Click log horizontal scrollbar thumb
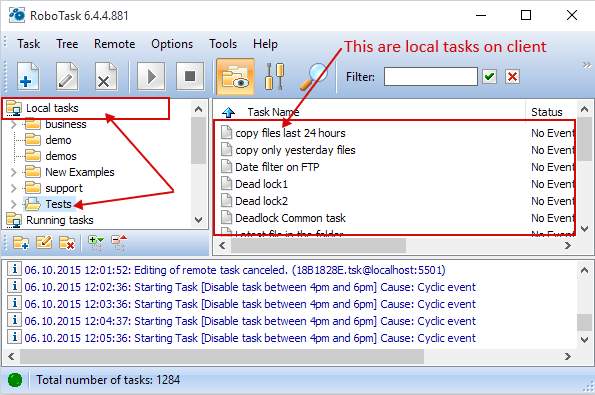595x395 pixels. [x=222, y=356]
